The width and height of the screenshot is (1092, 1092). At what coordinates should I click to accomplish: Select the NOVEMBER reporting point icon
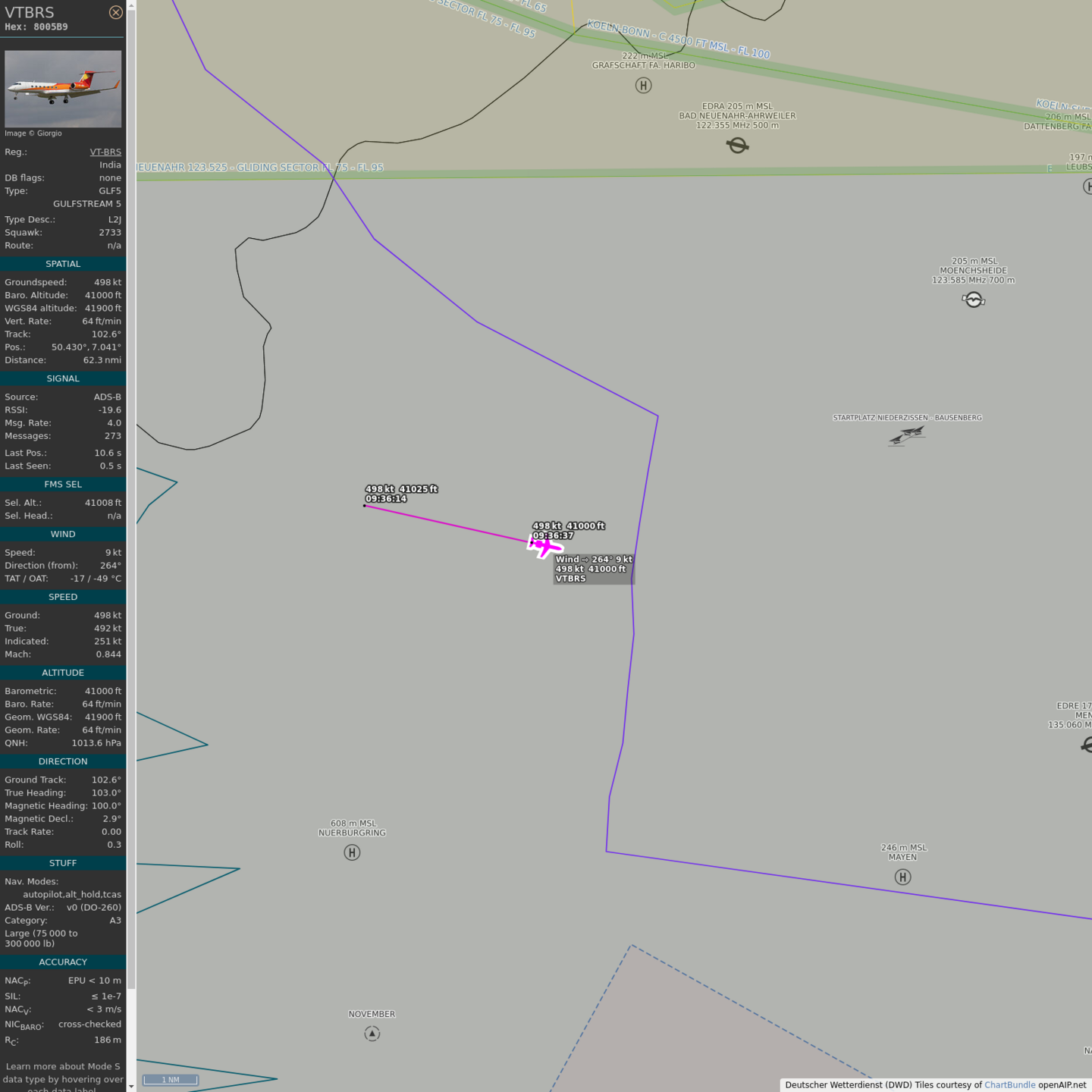pyautogui.click(x=372, y=1034)
